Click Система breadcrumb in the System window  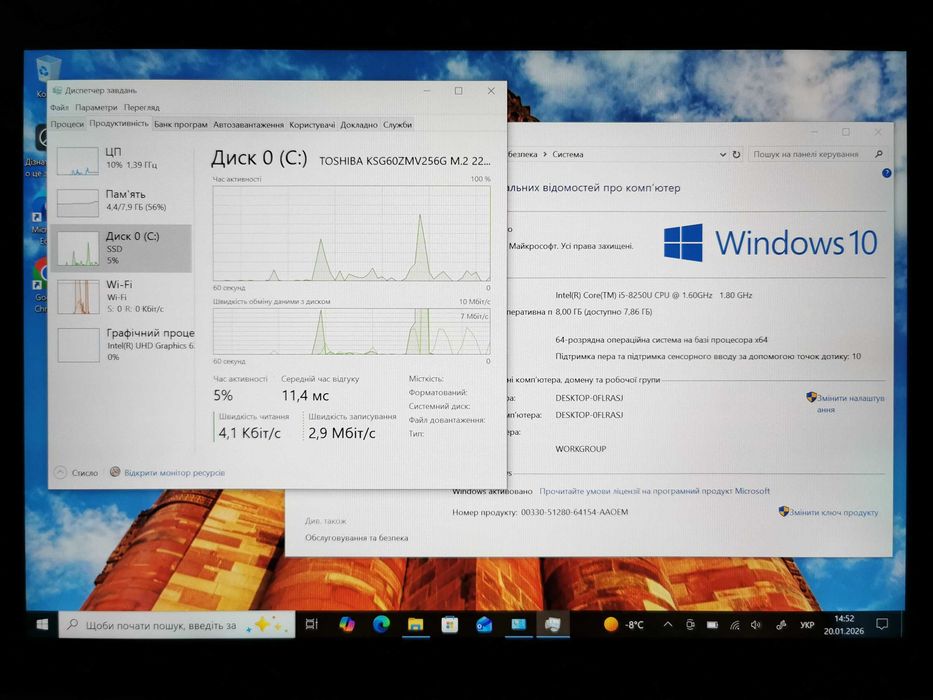click(x=568, y=154)
